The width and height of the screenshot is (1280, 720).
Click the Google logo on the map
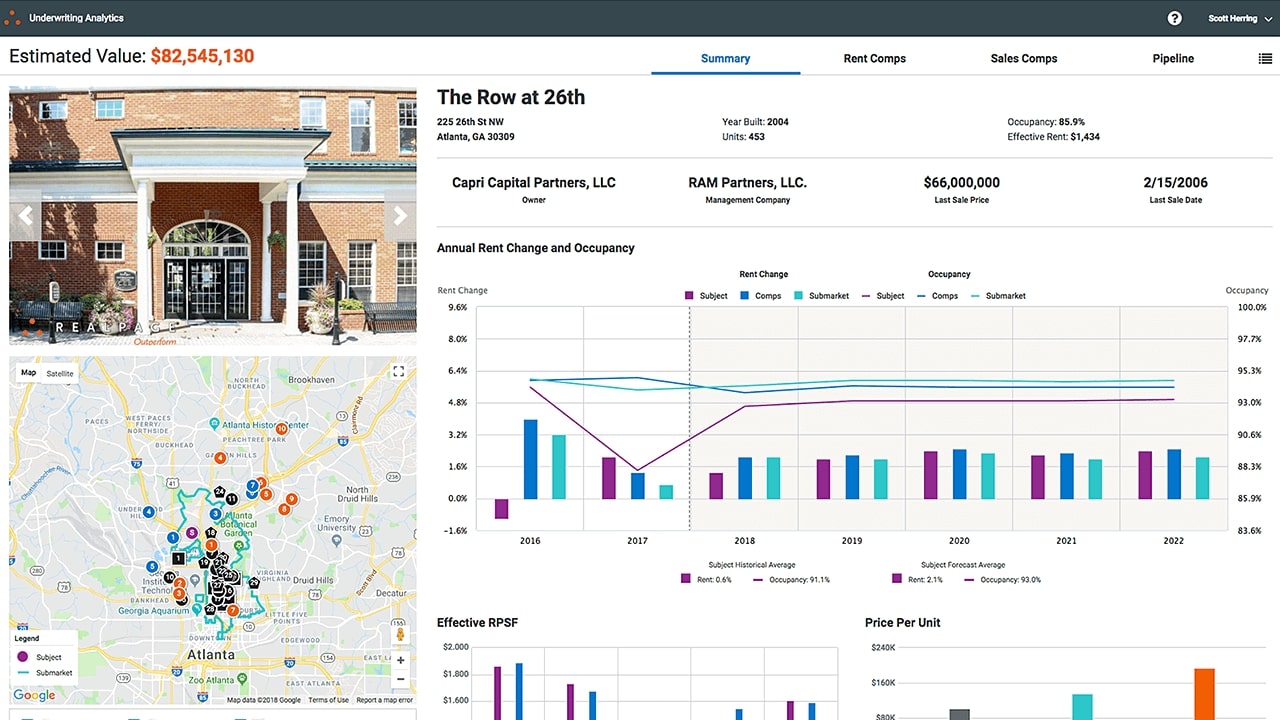[34, 695]
